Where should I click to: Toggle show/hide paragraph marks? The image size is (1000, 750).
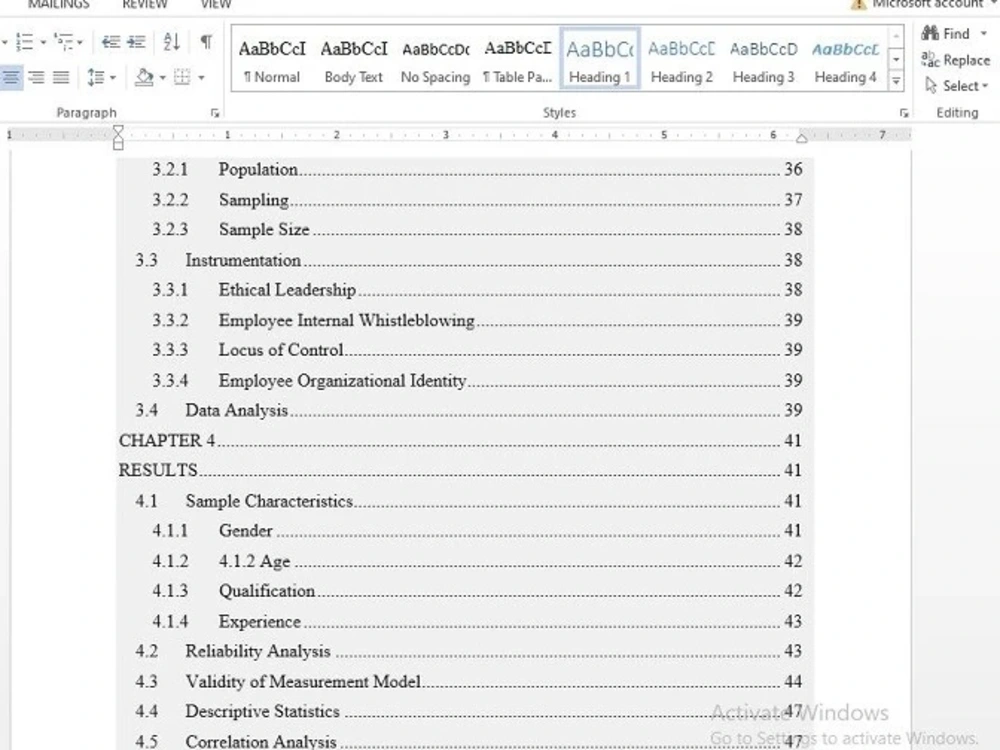(x=207, y=42)
